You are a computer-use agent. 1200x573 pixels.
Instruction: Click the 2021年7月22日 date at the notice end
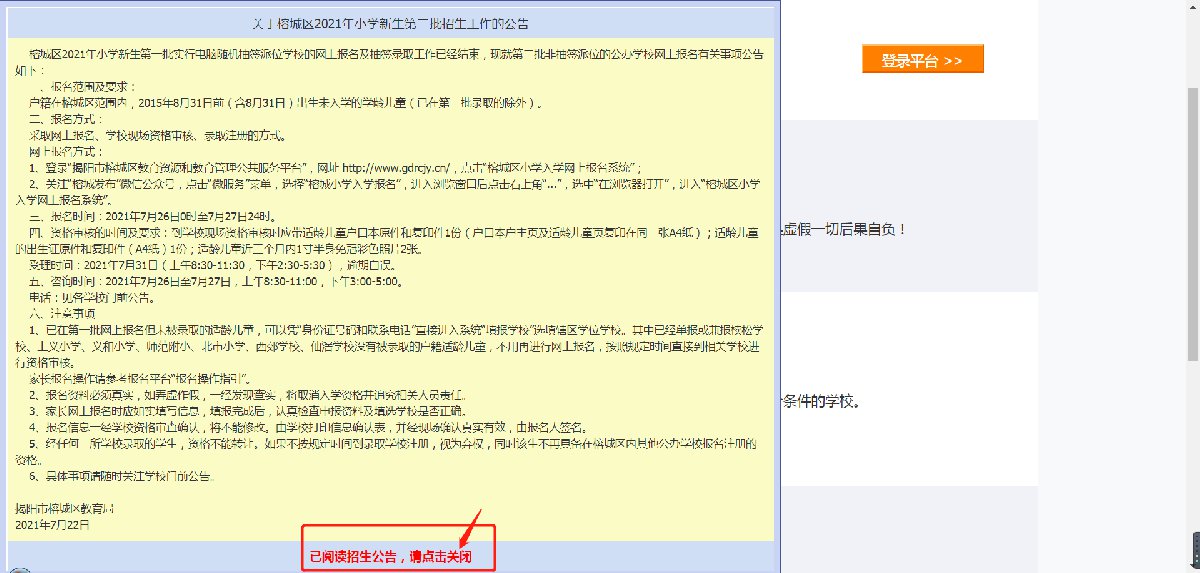(x=53, y=524)
